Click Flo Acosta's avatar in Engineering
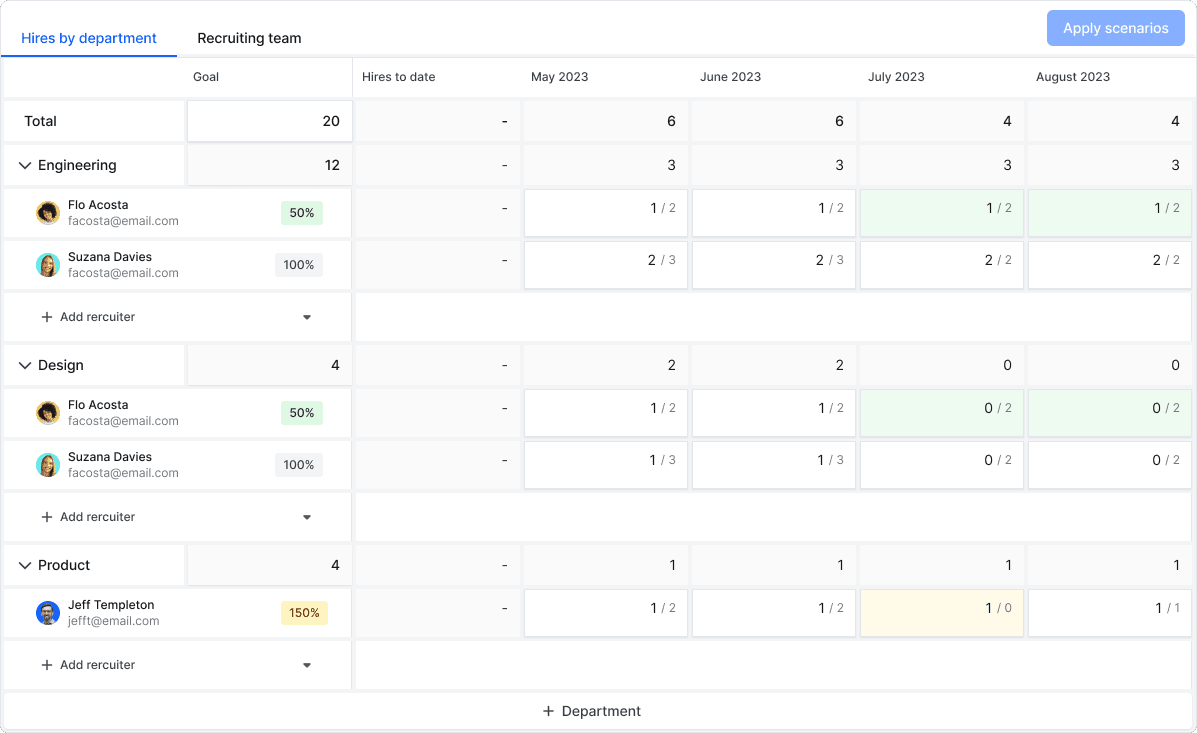The width and height of the screenshot is (1197, 733). [48, 213]
